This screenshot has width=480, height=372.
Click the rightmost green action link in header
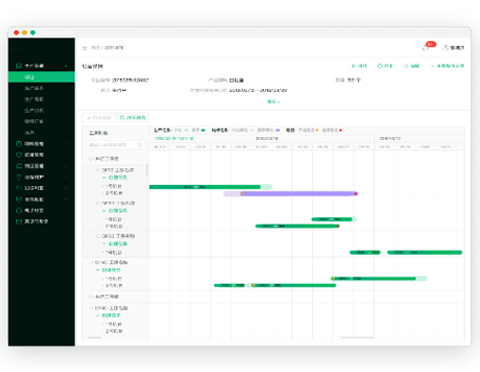tap(447, 66)
